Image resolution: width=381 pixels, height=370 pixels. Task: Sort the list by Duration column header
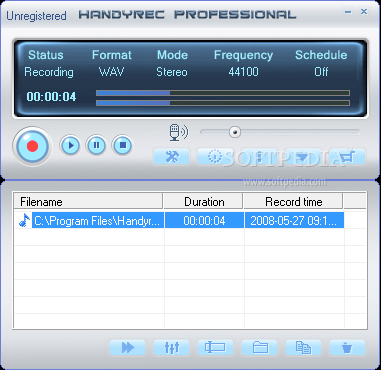[203, 202]
